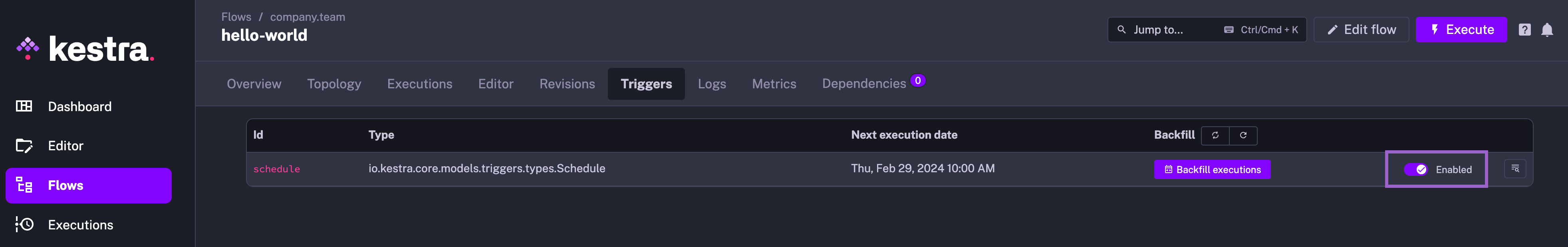Viewport: 1568px width, 247px height.
Task: Click the sync arrows icon beside Backfill
Action: click(x=1215, y=135)
